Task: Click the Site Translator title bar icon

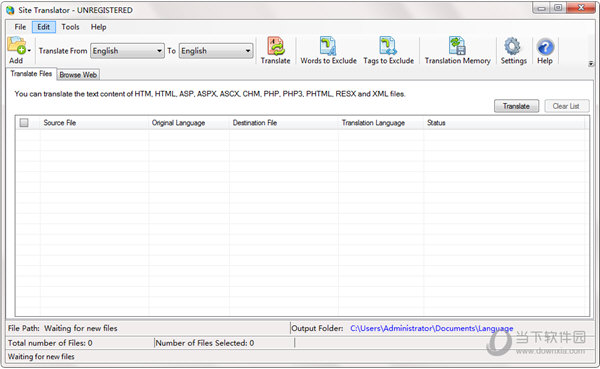Action: coord(10,10)
